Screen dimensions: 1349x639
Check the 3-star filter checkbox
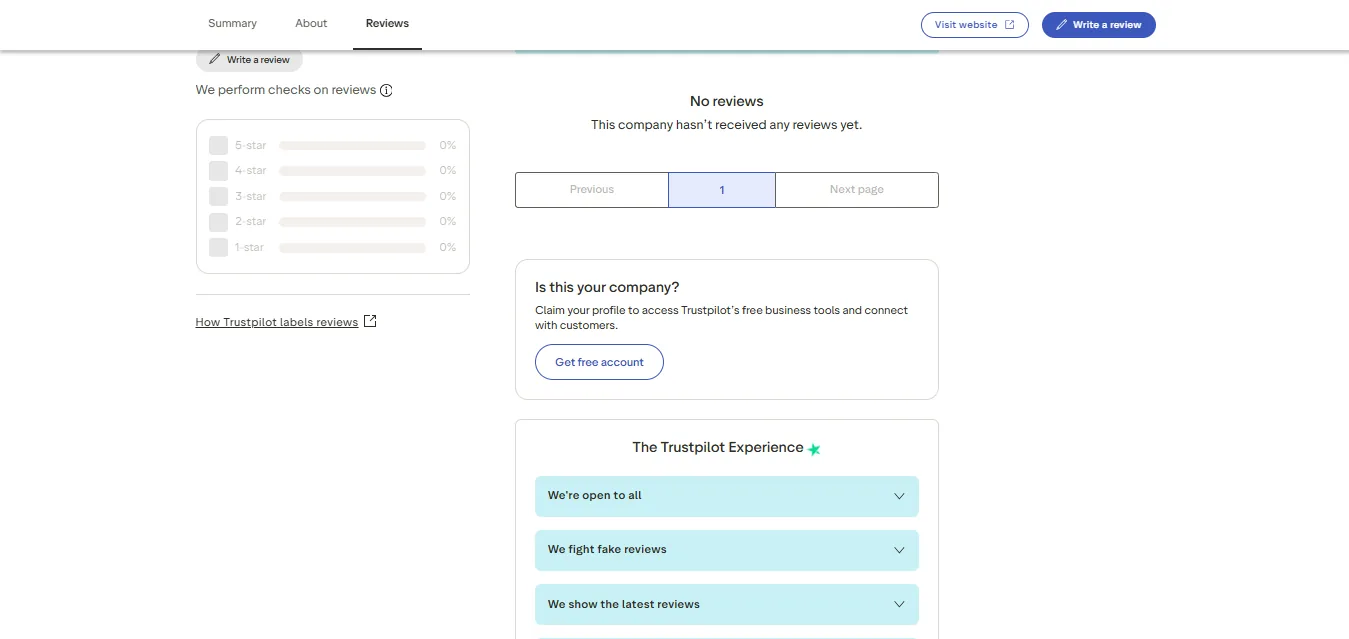point(218,196)
